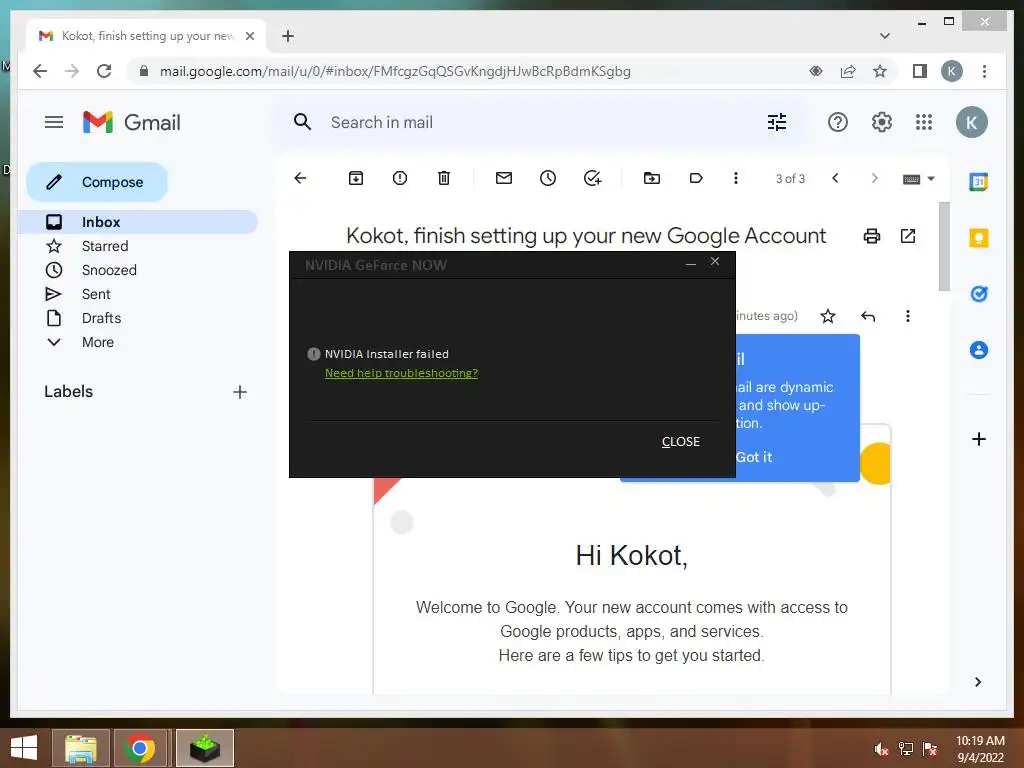Click the muted volume tray icon
The width and height of the screenshot is (1024, 768).
881,749
